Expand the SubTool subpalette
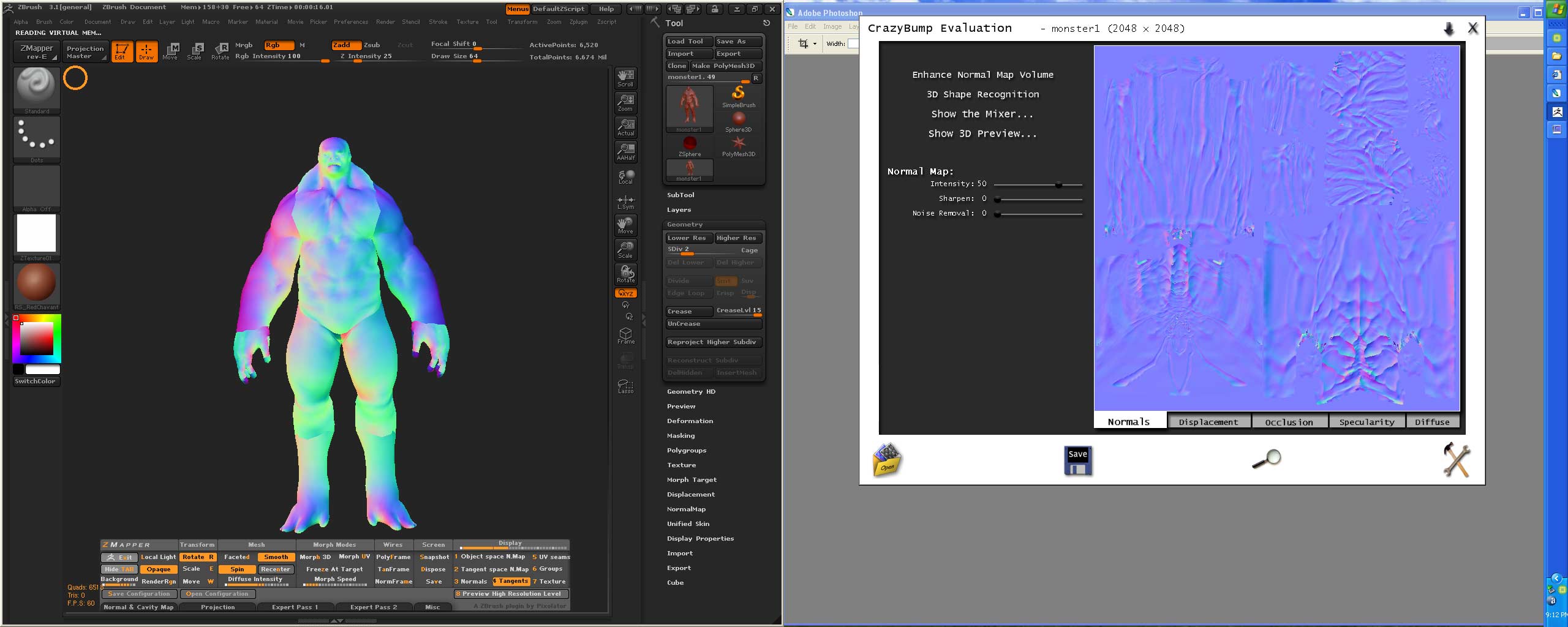 [x=680, y=195]
